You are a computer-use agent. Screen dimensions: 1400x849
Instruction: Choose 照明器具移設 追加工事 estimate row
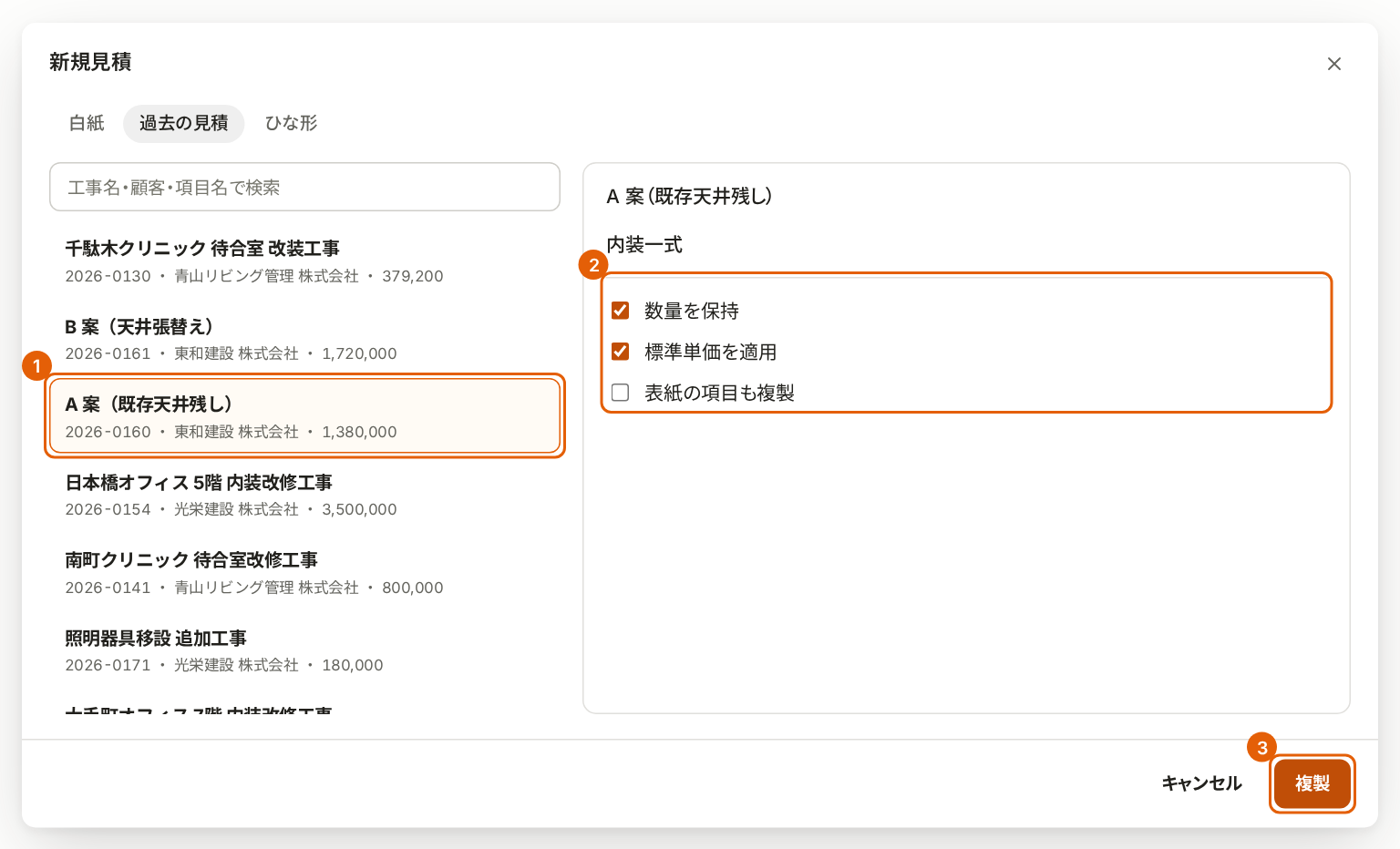(304, 650)
